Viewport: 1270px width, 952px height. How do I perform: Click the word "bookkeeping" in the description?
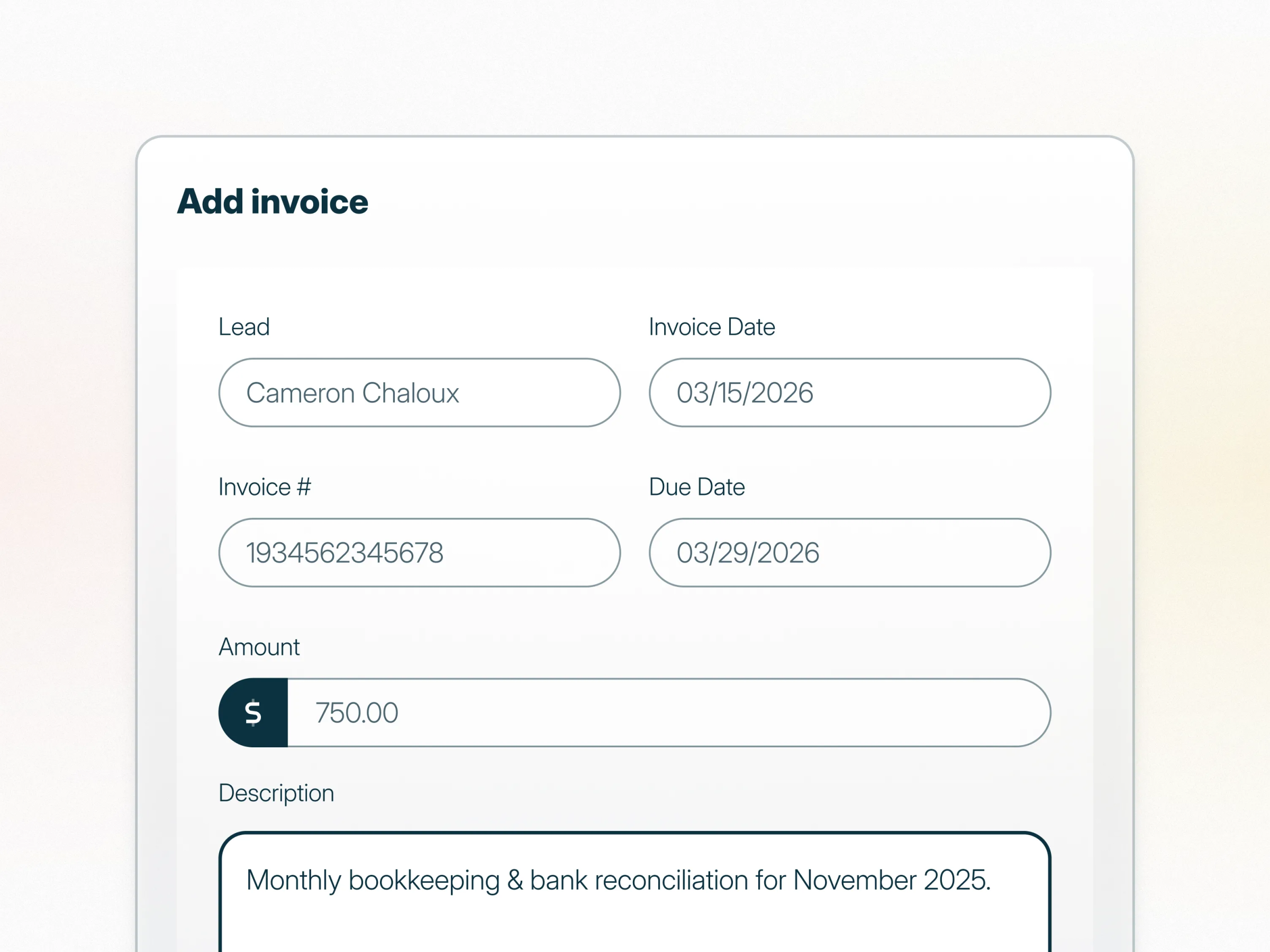[424, 880]
